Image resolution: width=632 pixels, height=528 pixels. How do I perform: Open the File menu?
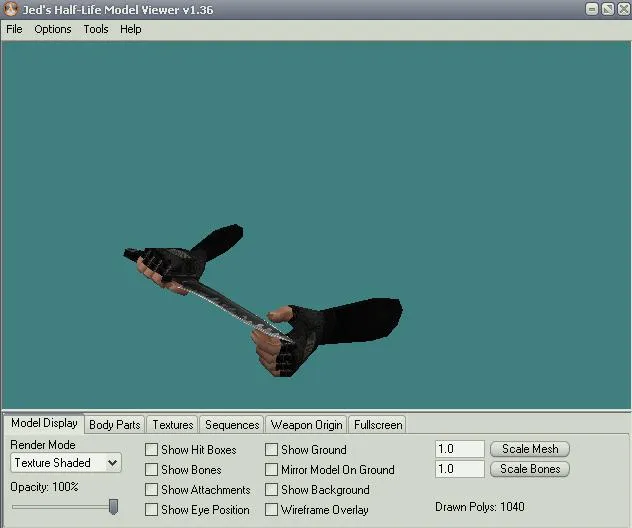tap(14, 29)
